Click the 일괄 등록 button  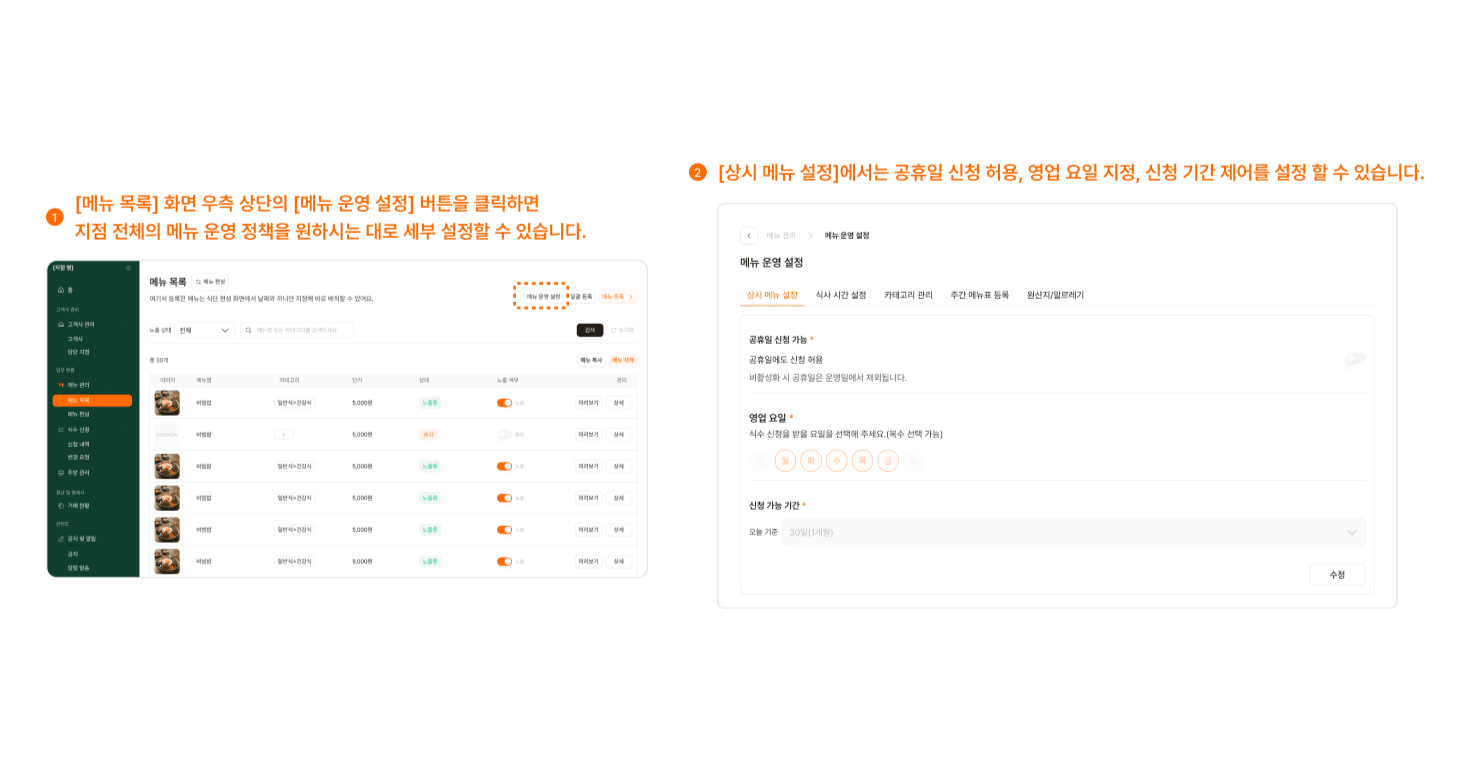click(581, 297)
